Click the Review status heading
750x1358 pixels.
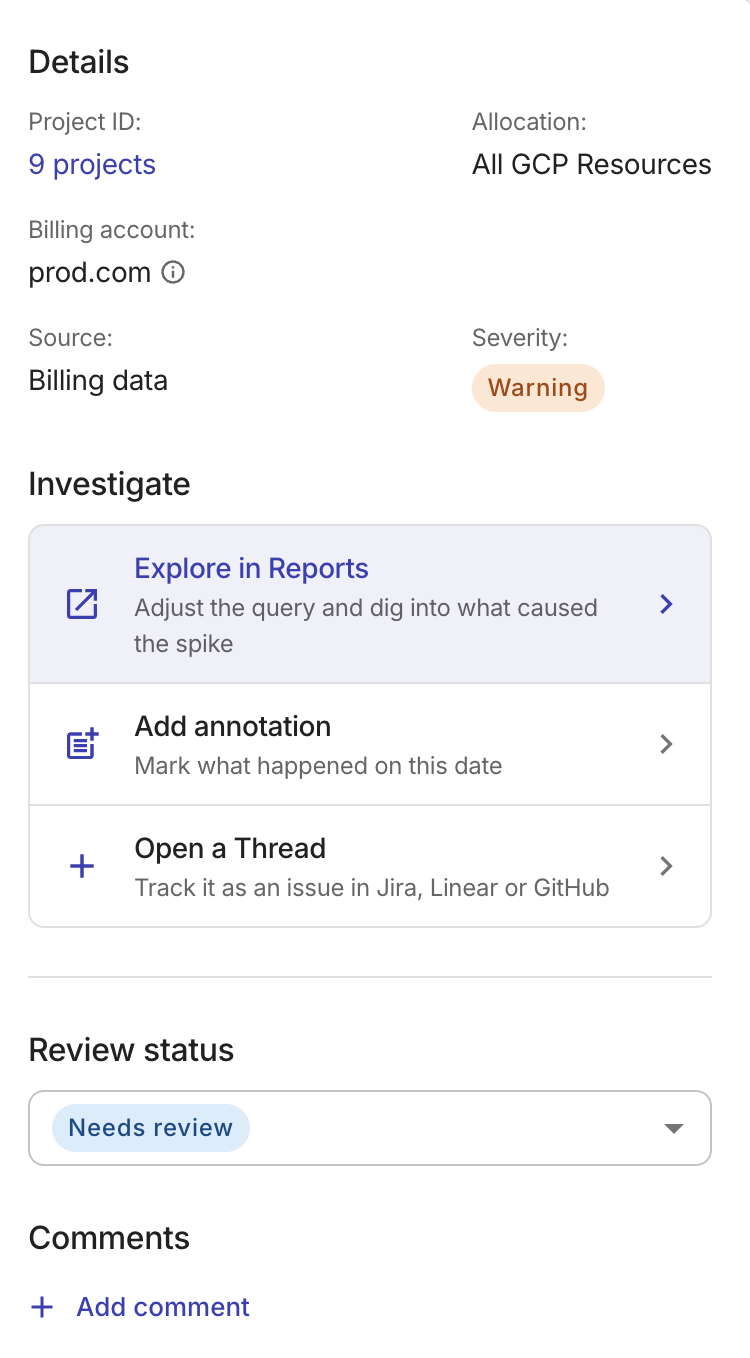(131, 1050)
